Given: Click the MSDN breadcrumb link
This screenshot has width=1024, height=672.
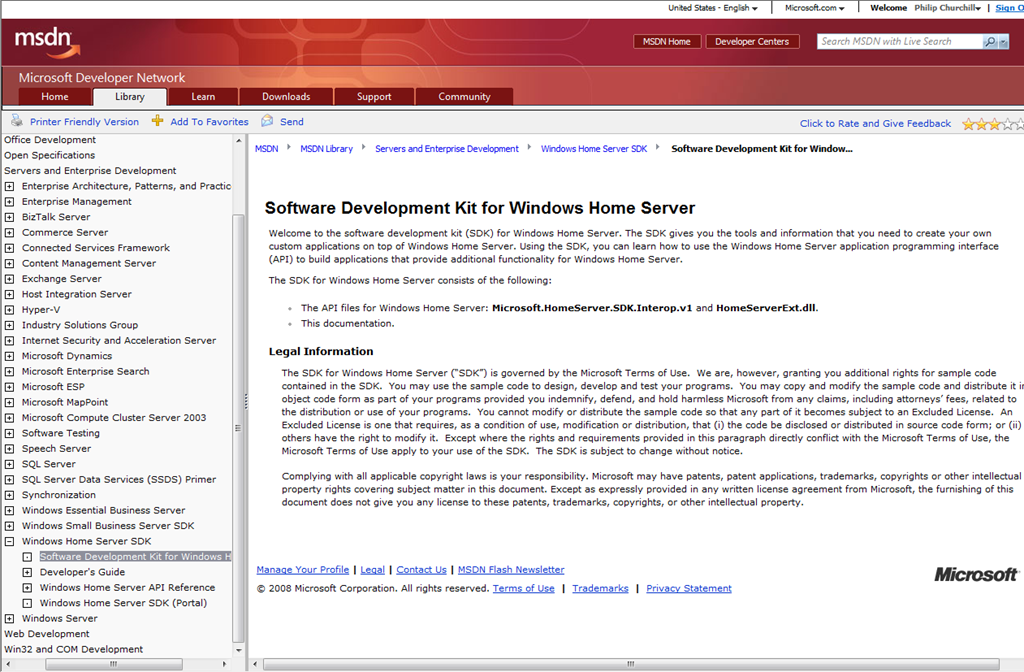Looking at the screenshot, I should pyautogui.click(x=266, y=149).
